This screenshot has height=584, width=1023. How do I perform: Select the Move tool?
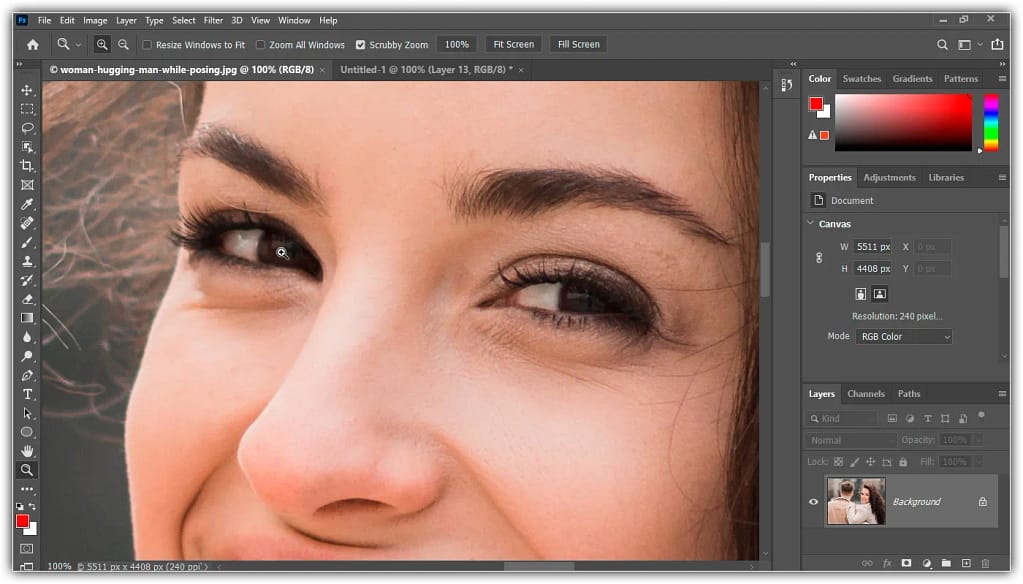click(x=27, y=90)
